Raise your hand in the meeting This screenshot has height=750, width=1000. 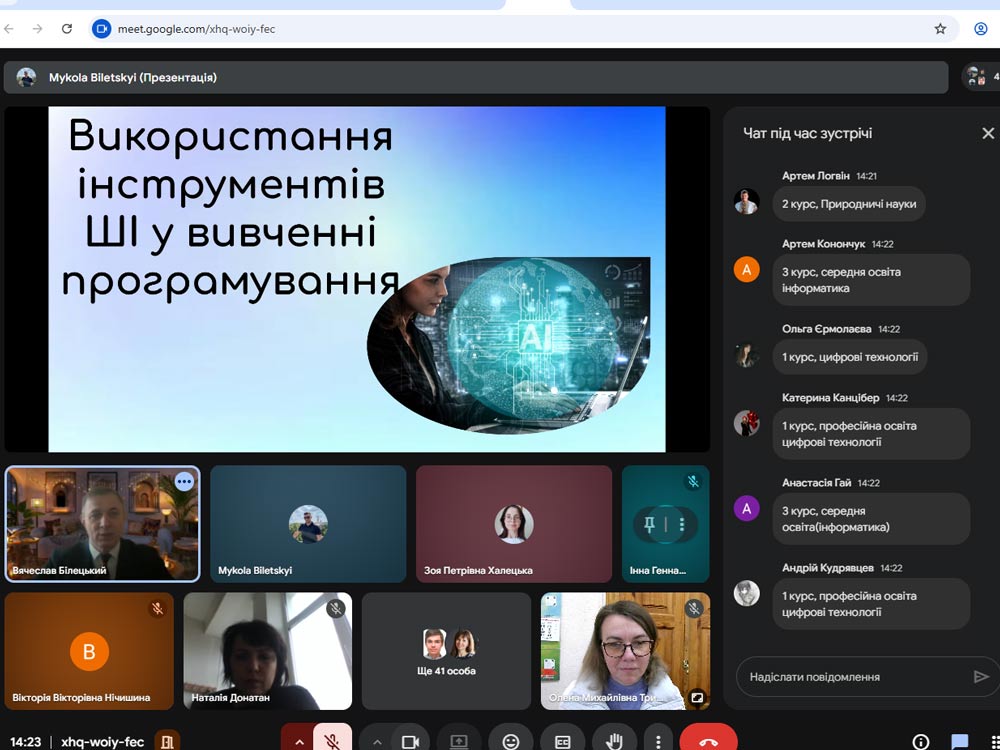pos(614,741)
